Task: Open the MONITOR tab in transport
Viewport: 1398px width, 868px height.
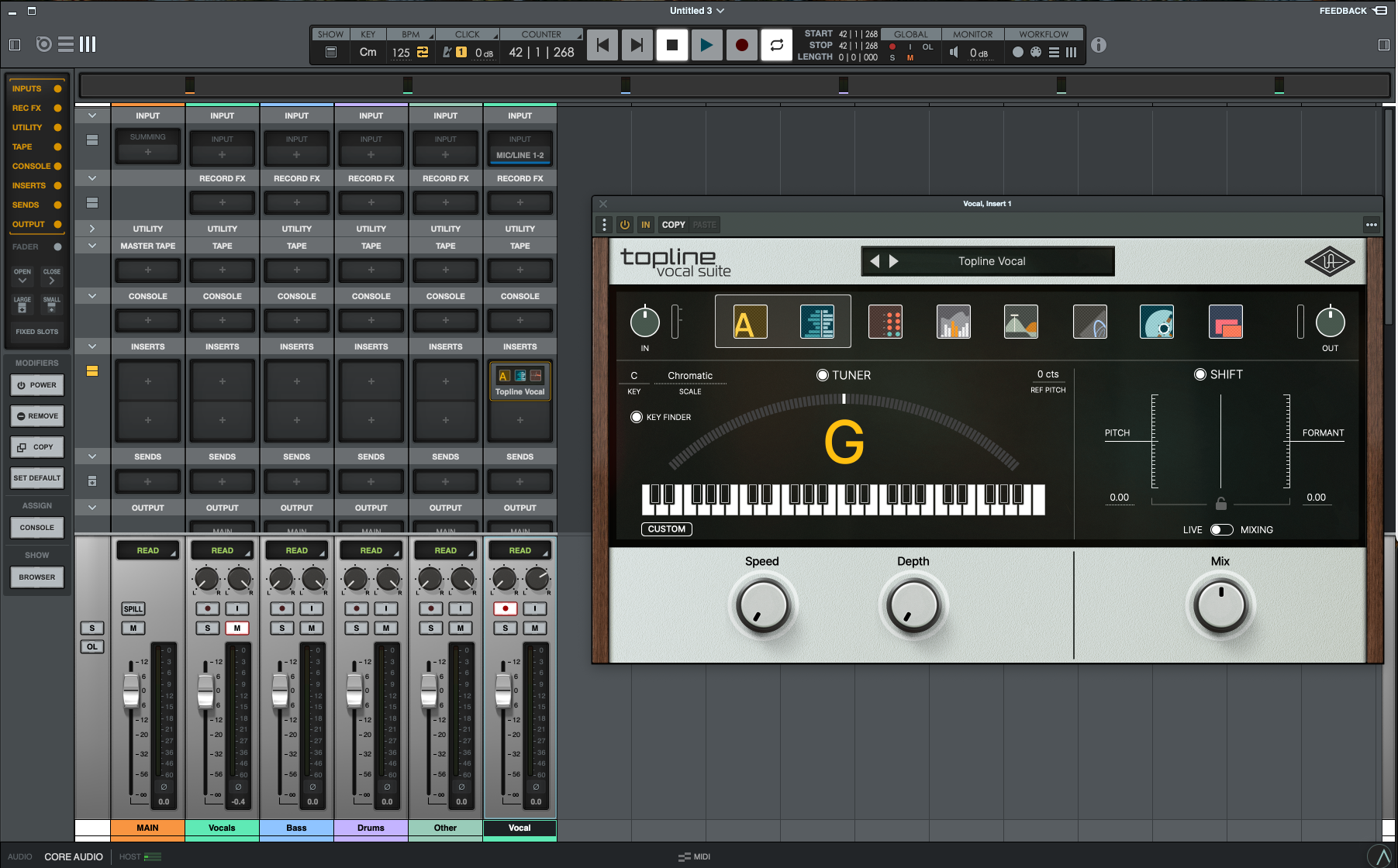Action: click(973, 34)
